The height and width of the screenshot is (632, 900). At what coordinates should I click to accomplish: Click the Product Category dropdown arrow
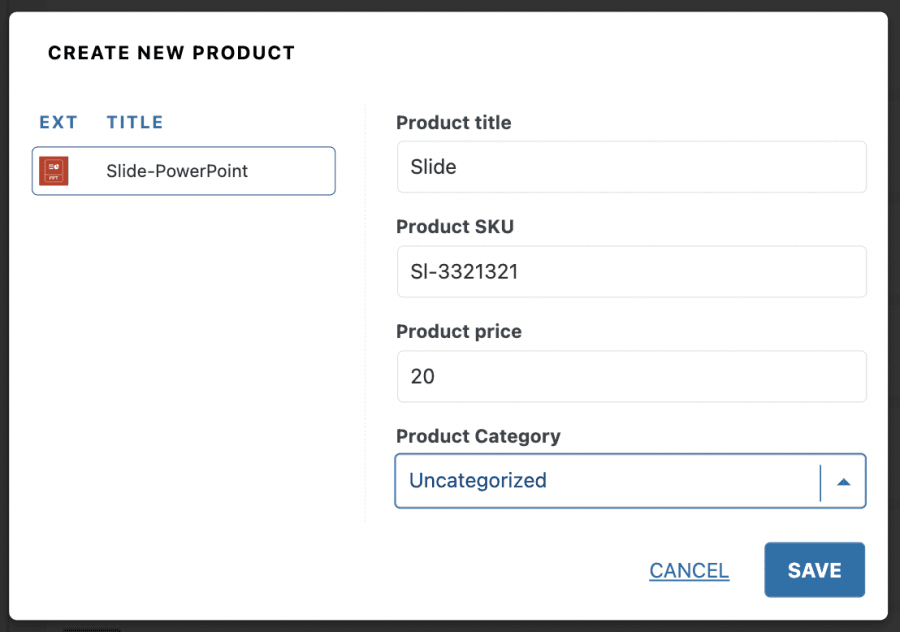pos(843,481)
